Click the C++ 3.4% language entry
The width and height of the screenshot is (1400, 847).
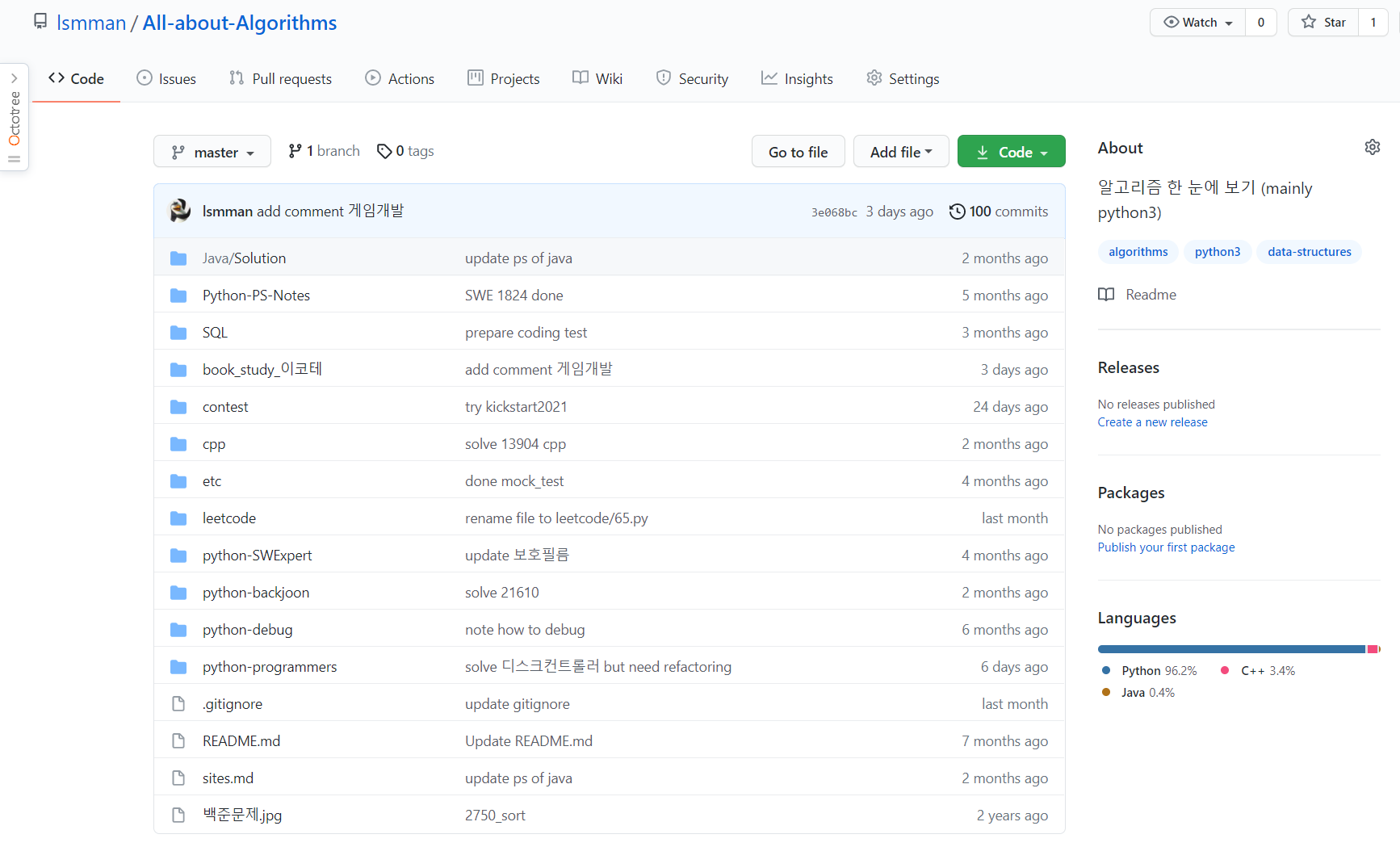click(x=1258, y=671)
